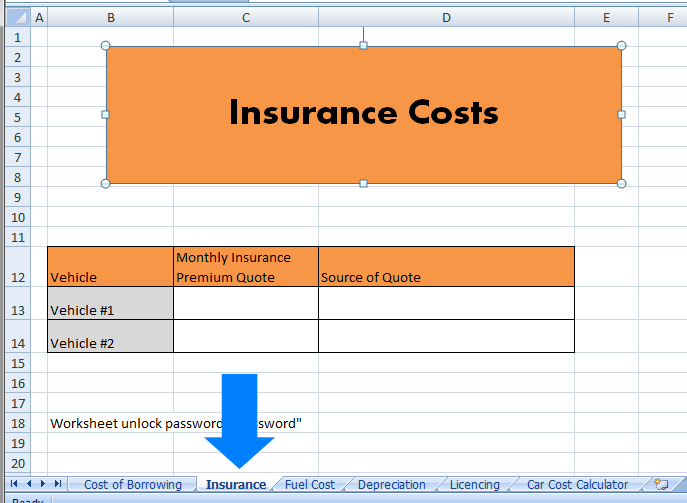Select column C header
Image resolution: width=687 pixels, height=503 pixels.
(246, 18)
